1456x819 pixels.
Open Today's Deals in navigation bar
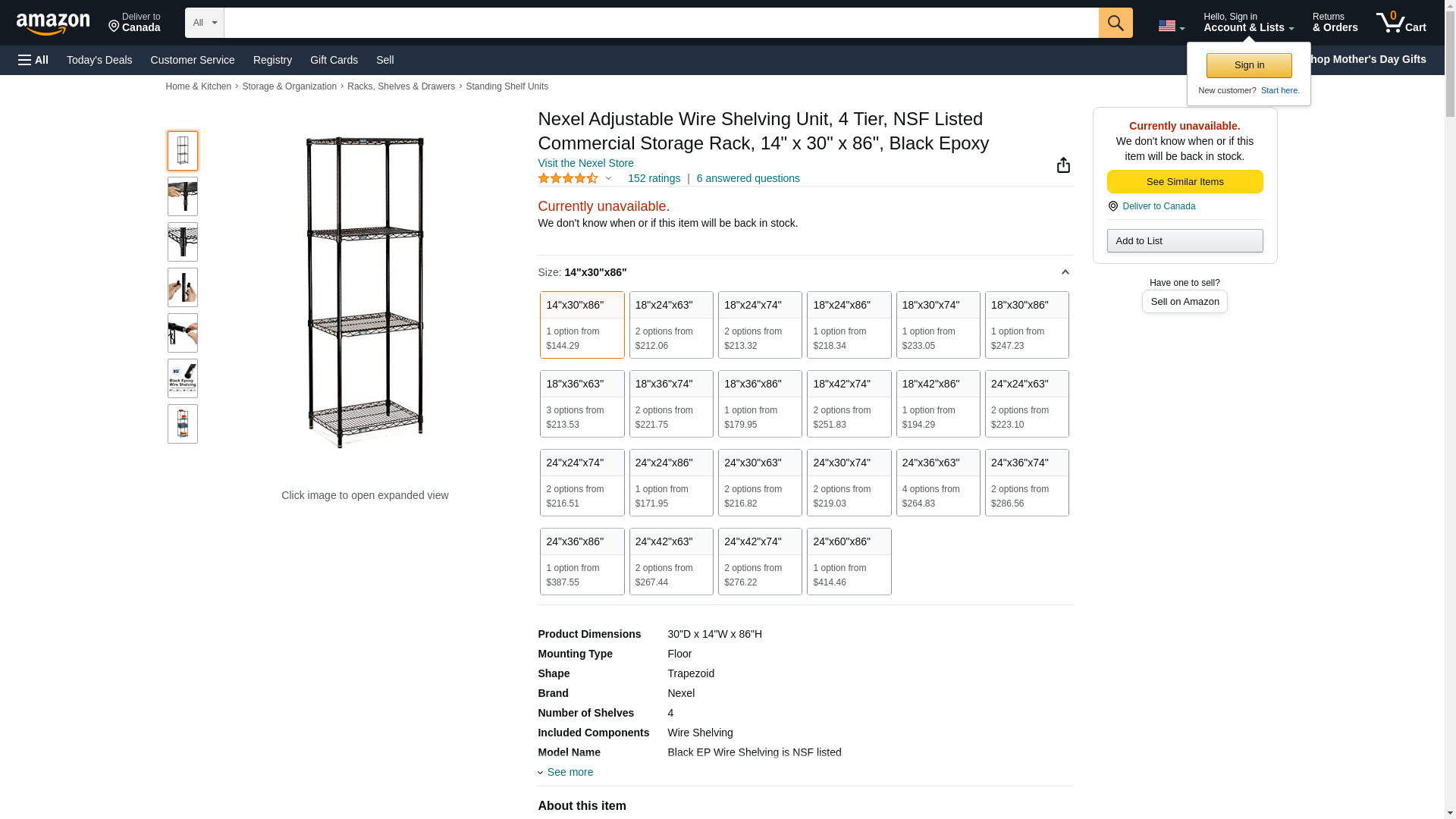pos(99,60)
